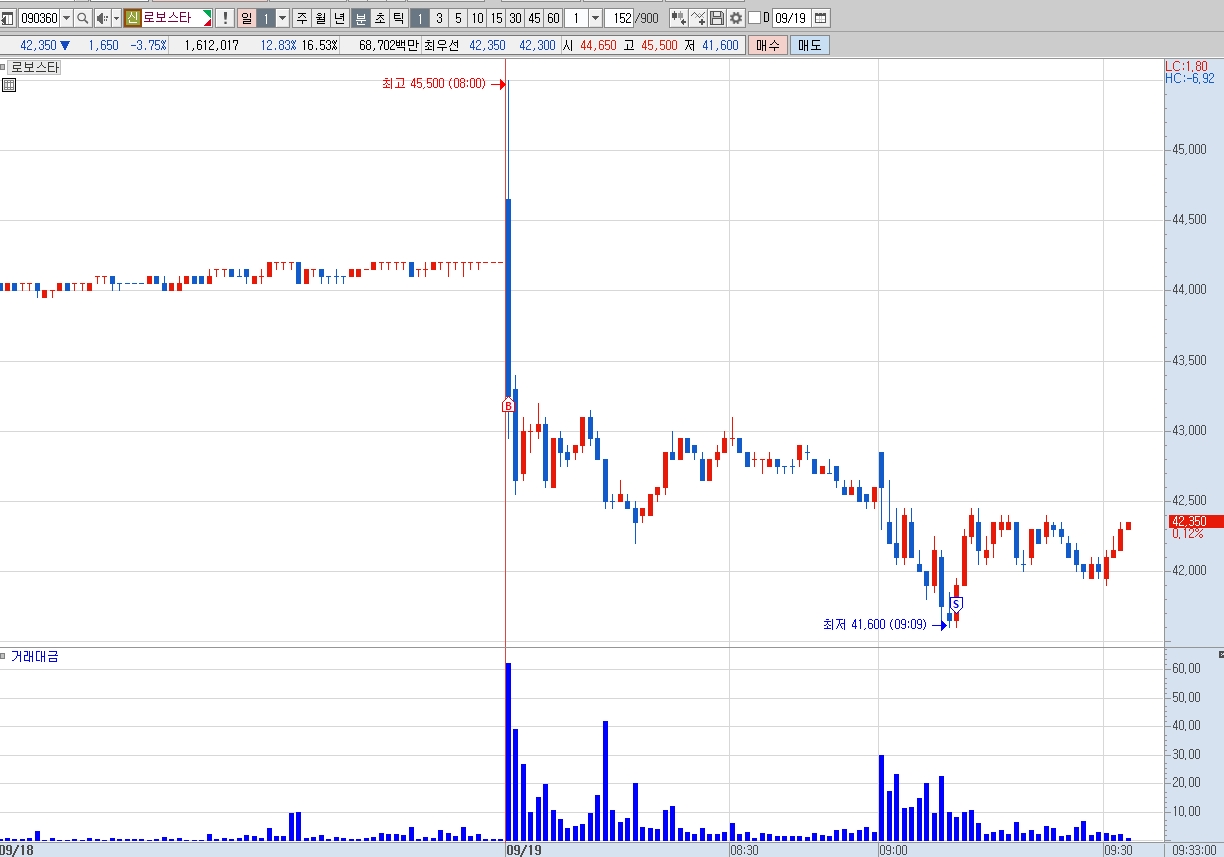Click the floppy disk save icon

click(716, 18)
